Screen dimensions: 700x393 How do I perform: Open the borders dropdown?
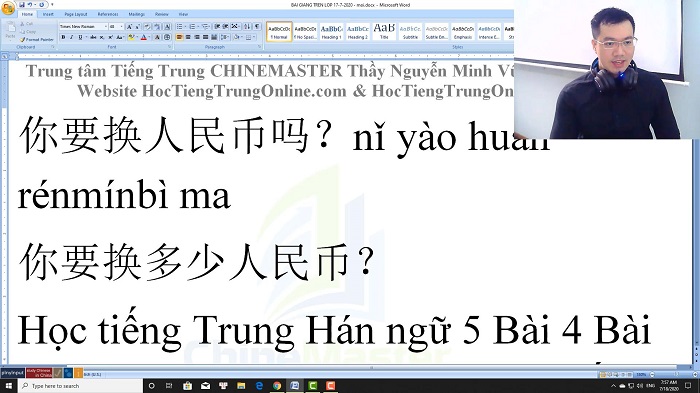tap(254, 38)
